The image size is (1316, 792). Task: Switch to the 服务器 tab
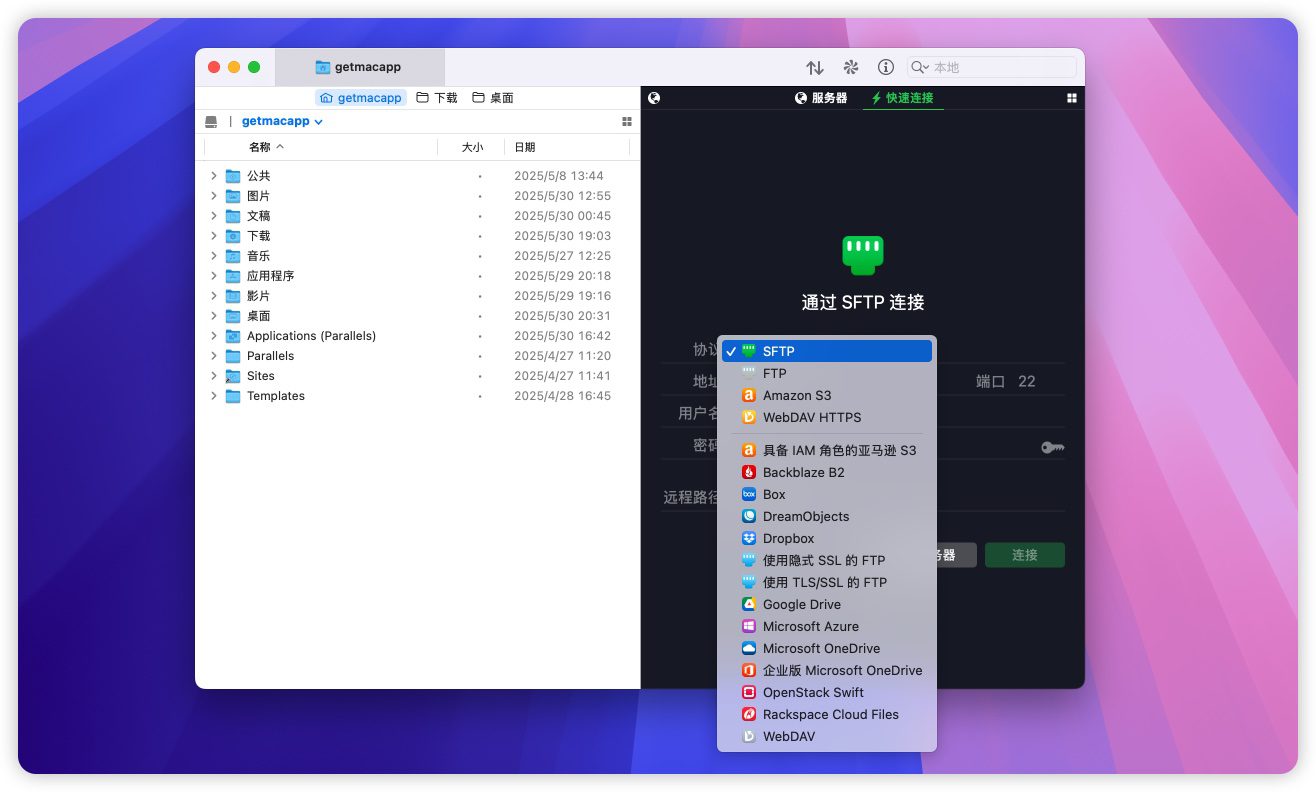(821, 98)
